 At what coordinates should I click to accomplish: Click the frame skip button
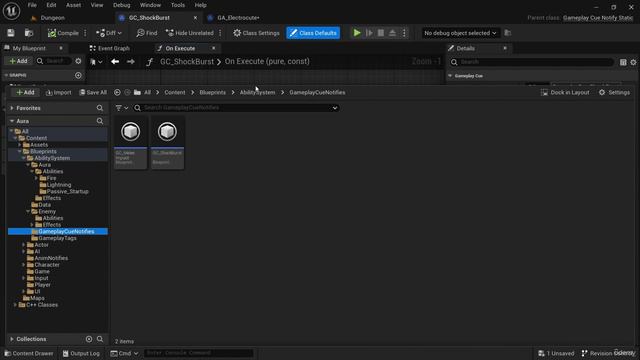(x=369, y=33)
